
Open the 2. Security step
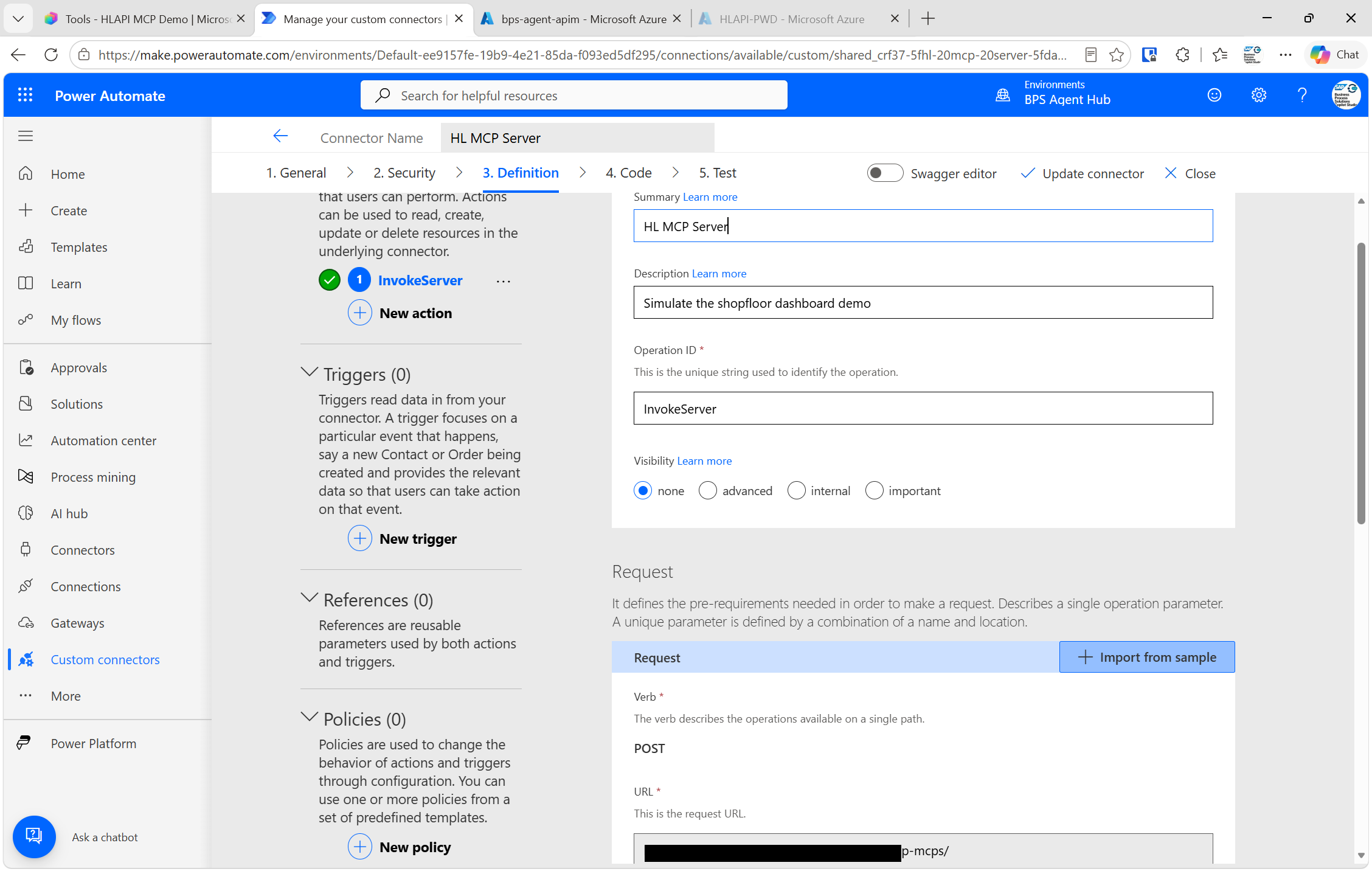coord(404,173)
